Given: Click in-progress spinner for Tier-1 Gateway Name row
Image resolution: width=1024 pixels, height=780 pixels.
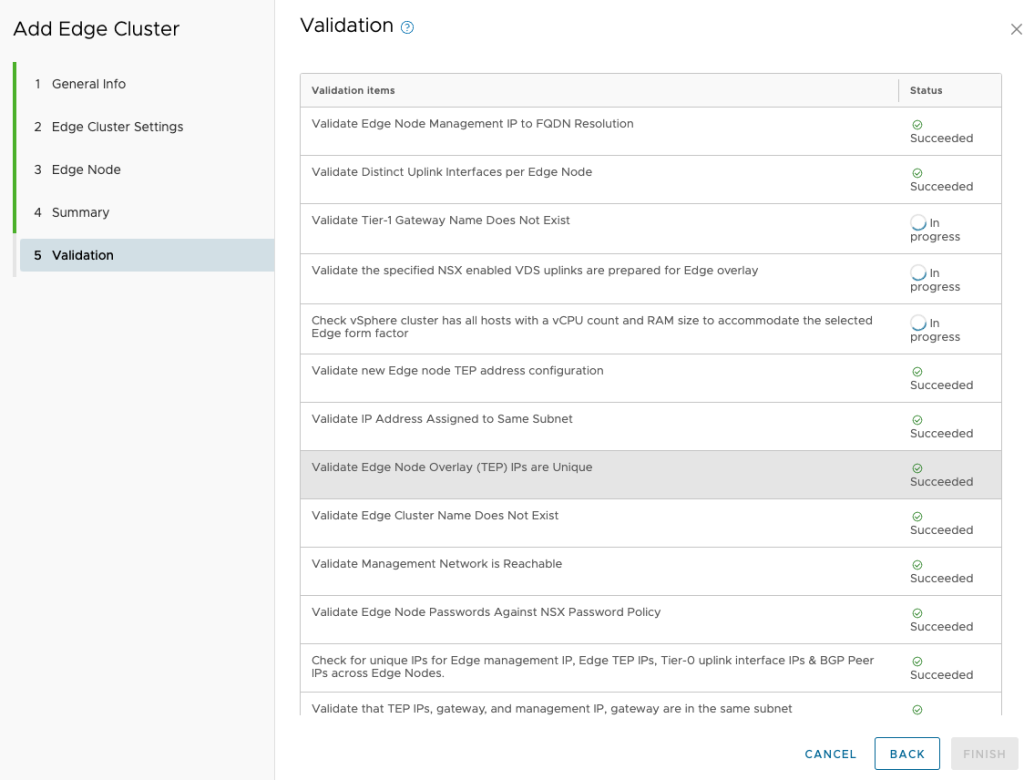Looking at the screenshot, I should pyautogui.click(x=918, y=222).
